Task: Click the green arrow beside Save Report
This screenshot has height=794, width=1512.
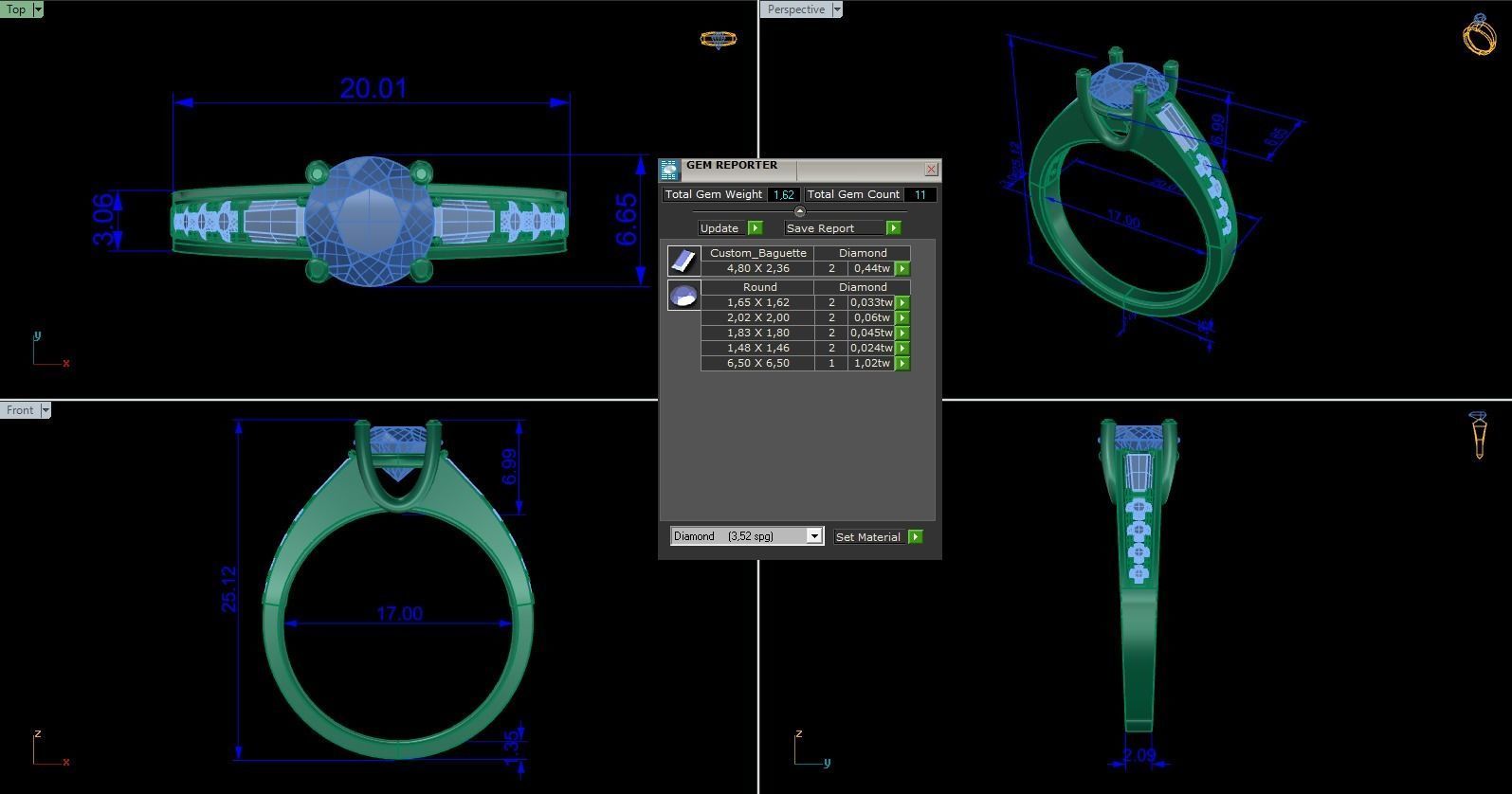Action: (894, 227)
